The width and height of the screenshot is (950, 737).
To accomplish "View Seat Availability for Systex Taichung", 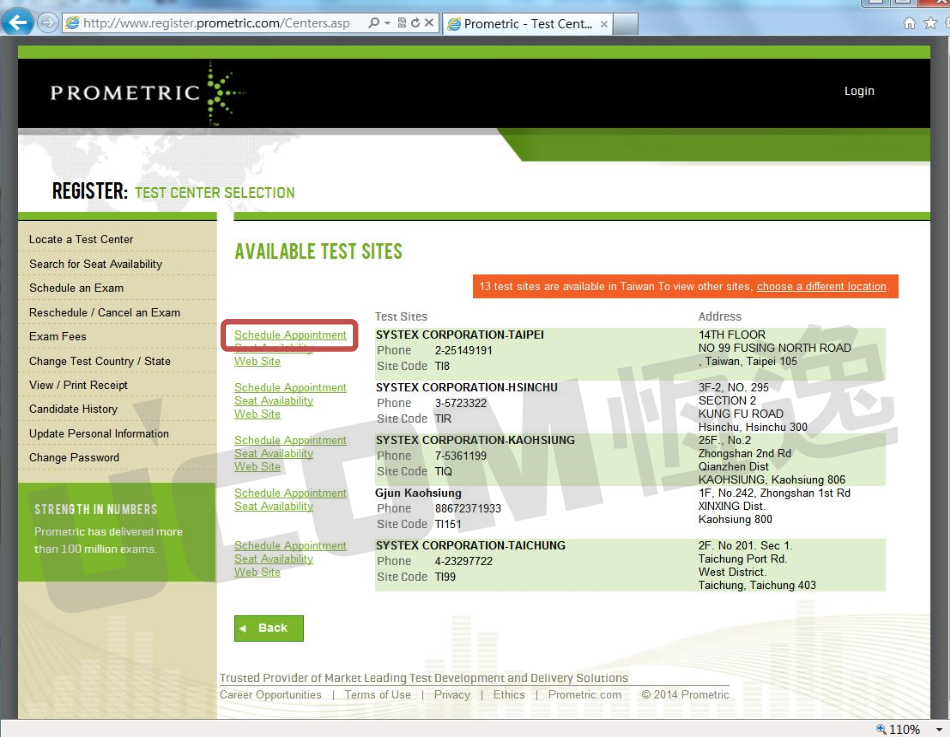I will click(274, 559).
